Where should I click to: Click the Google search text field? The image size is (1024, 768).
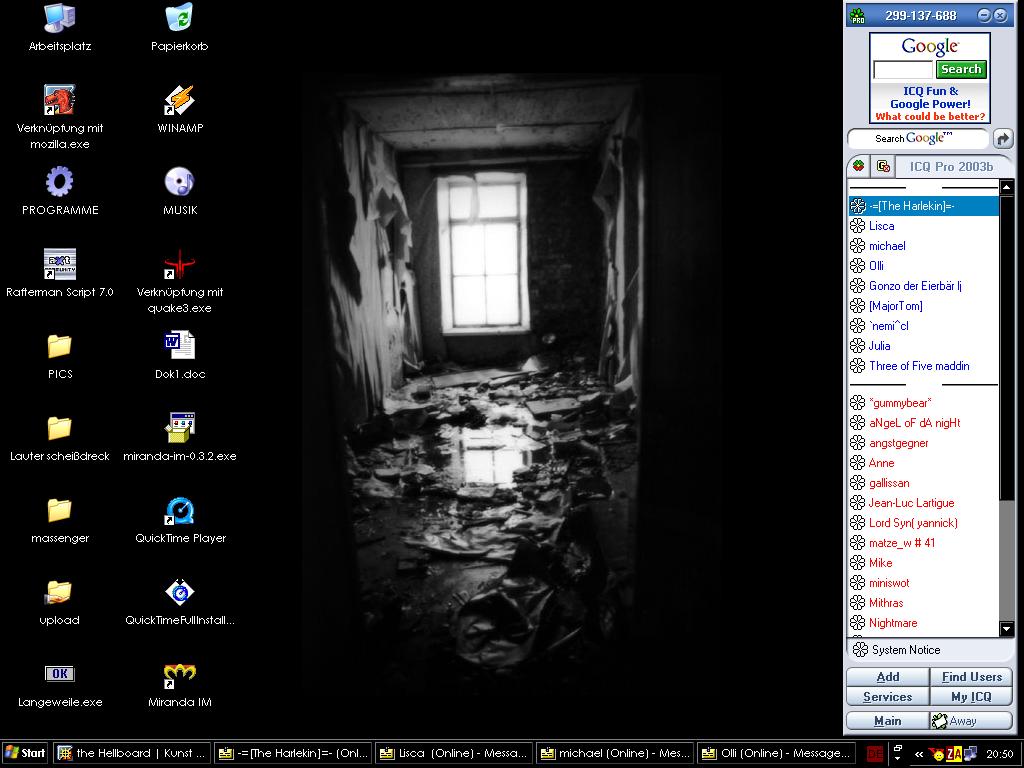coord(902,69)
